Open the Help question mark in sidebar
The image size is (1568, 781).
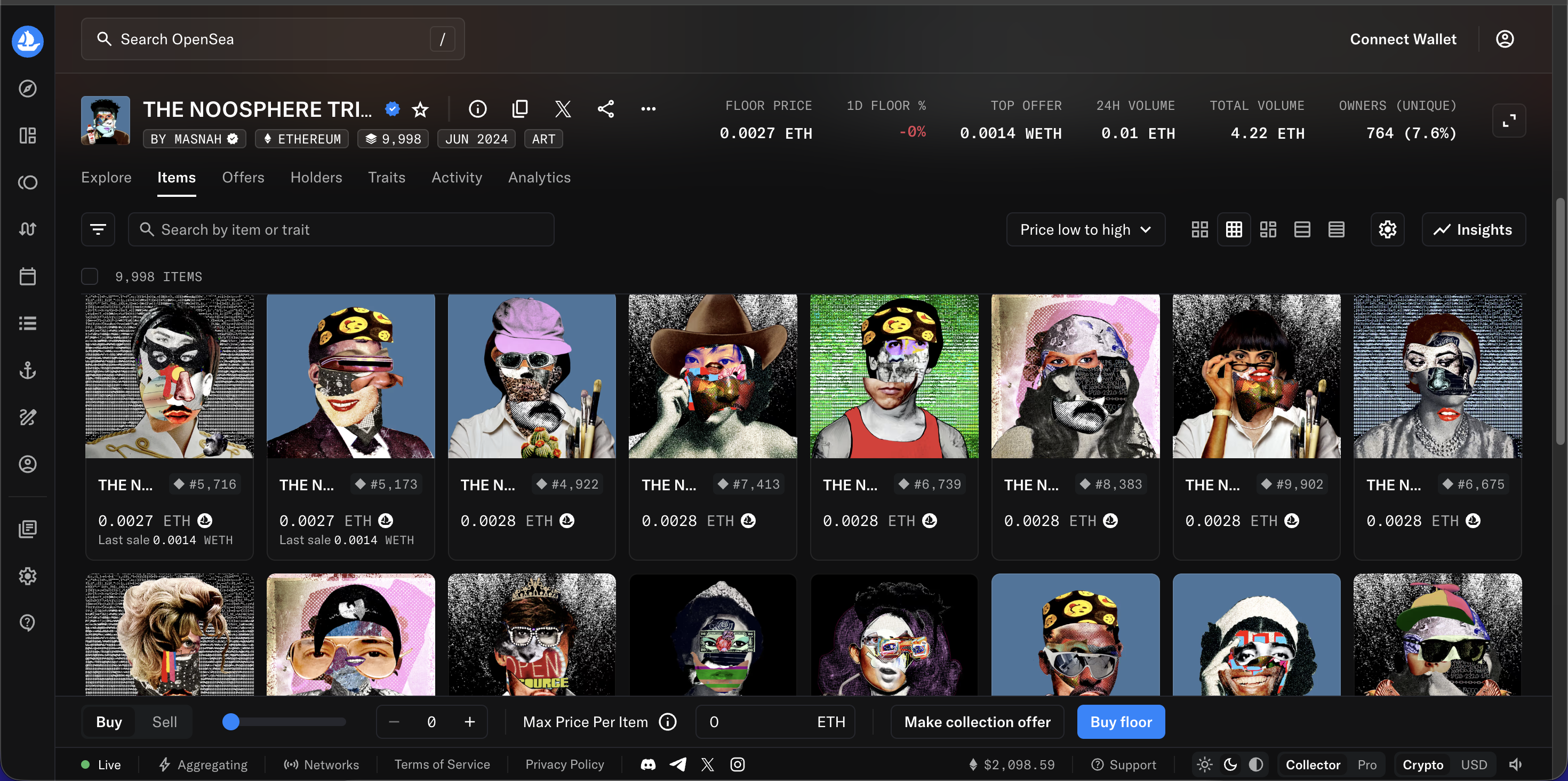coord(27,623)
